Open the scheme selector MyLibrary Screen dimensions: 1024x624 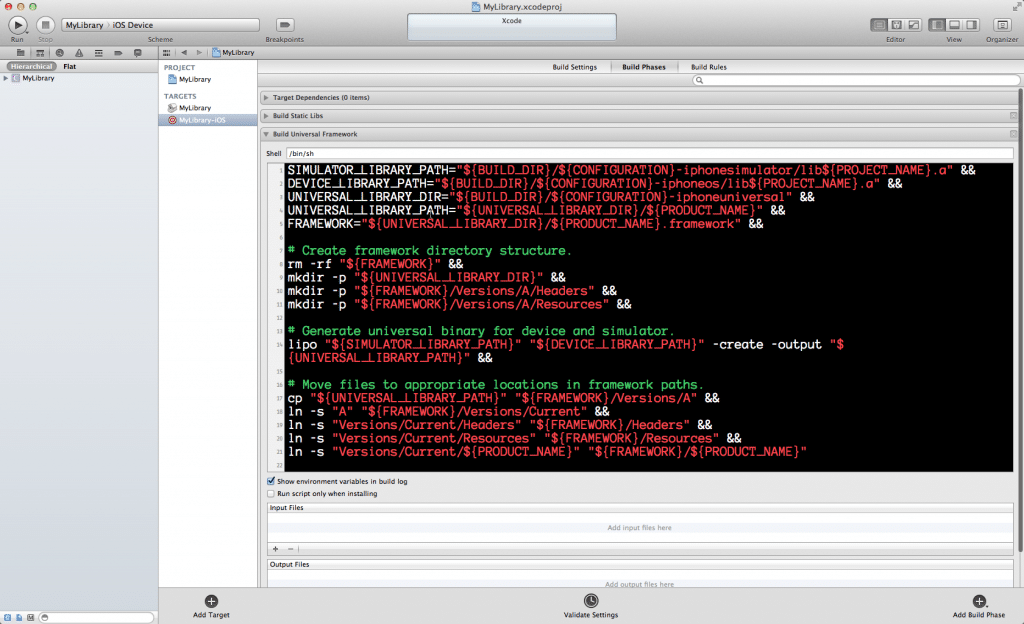[x=84, y=25]
